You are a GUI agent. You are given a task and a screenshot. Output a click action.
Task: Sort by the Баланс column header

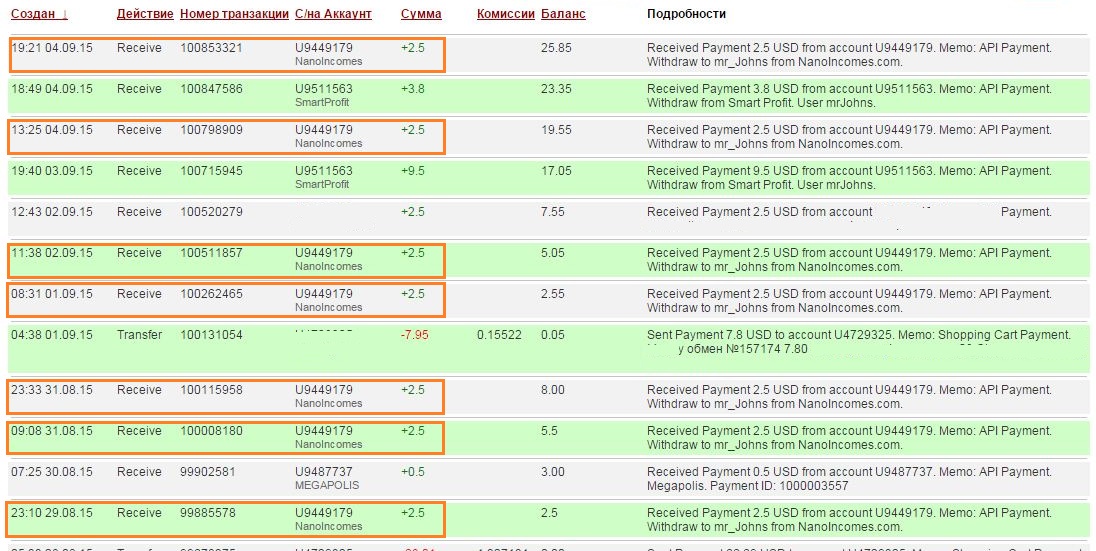pos(563,14)
